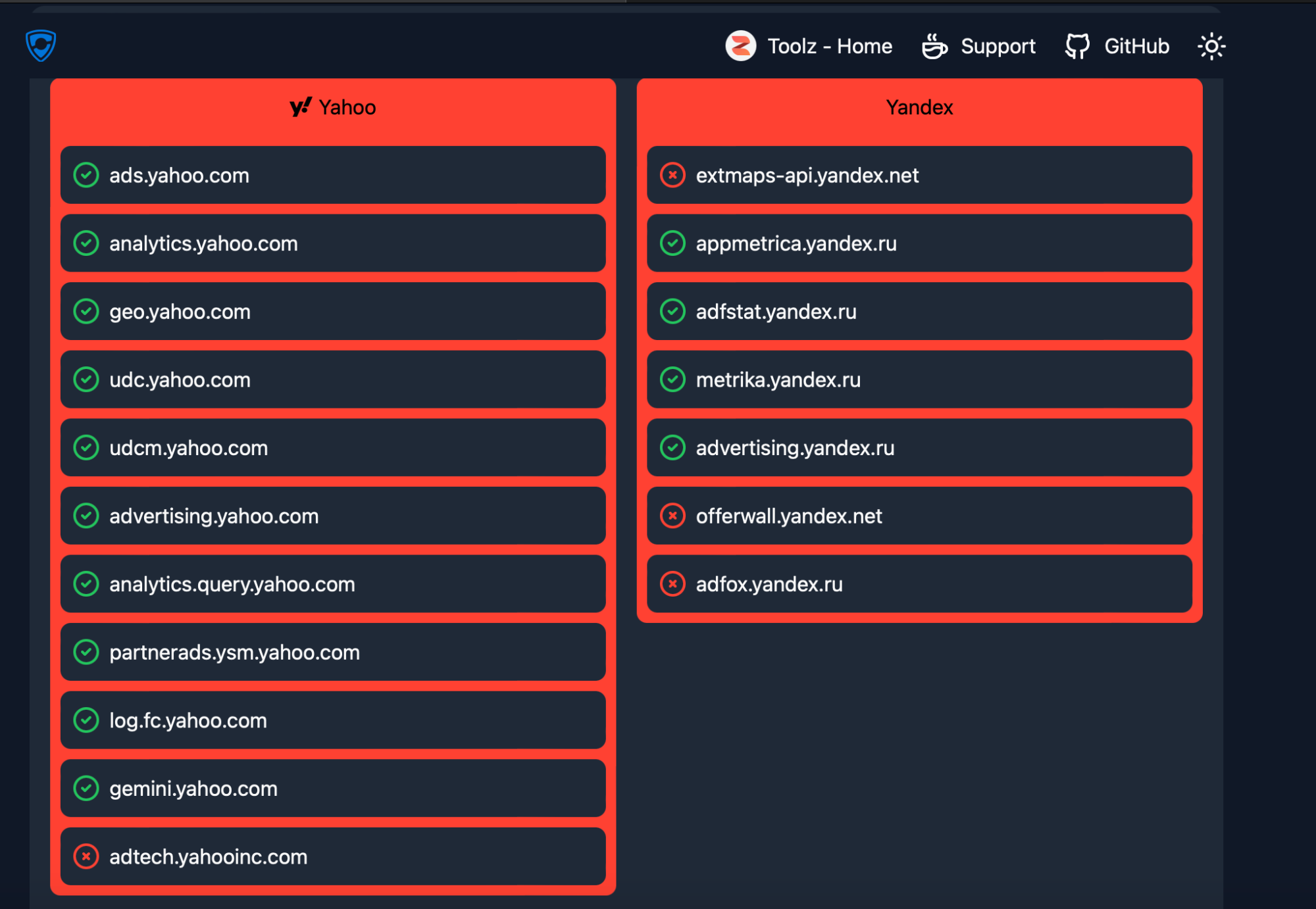Open Toolz - Home link
The width and height of the screenshot is (1316, 909).
pyautogui.click(x=830, y=46)
